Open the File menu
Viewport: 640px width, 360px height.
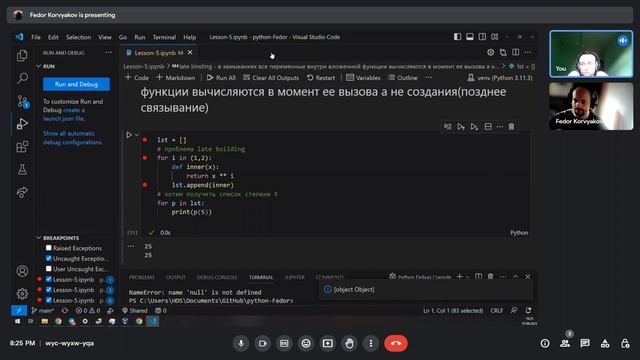[36, 37]
